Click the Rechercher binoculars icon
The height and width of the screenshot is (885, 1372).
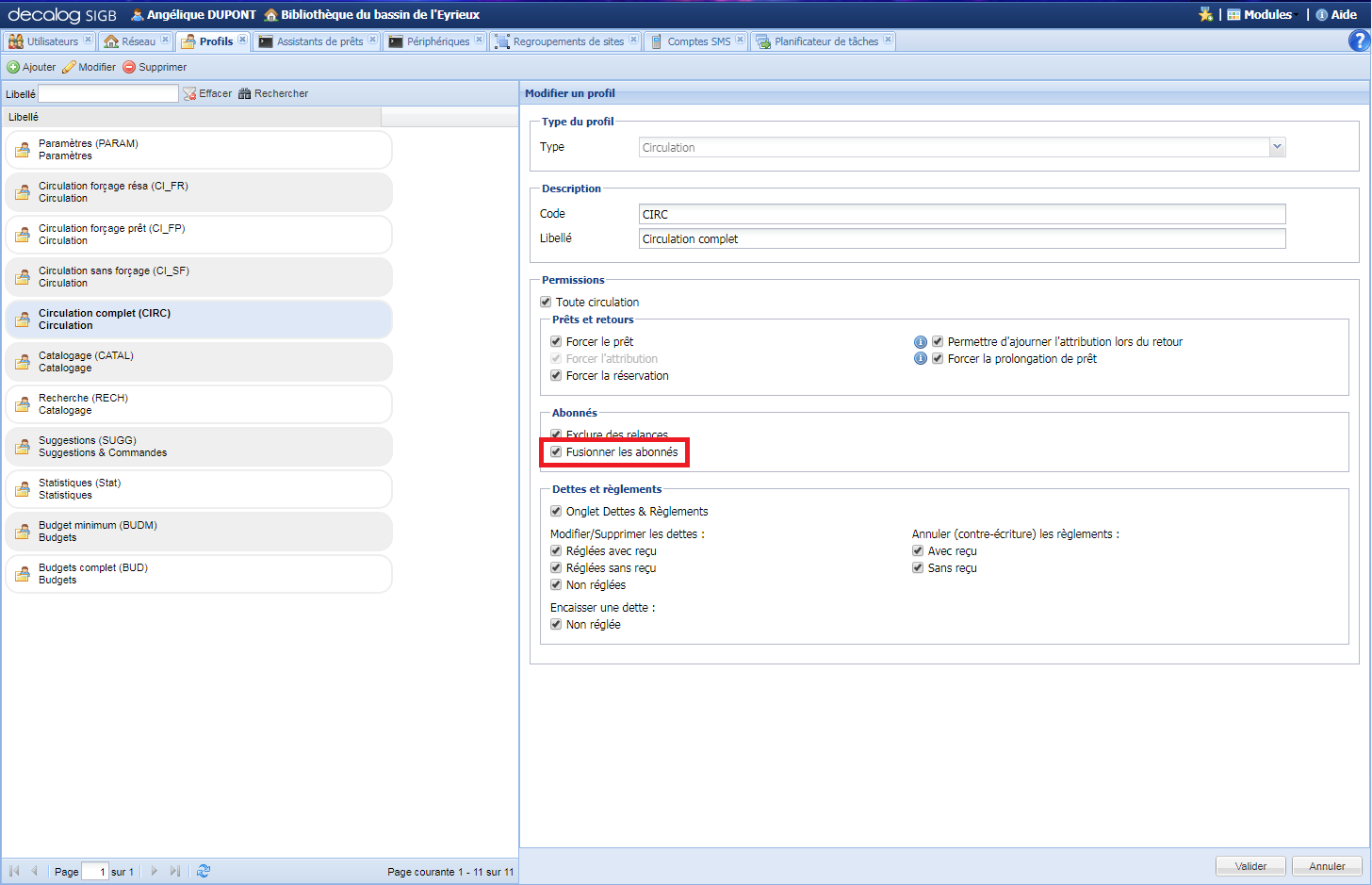(245, 93)
